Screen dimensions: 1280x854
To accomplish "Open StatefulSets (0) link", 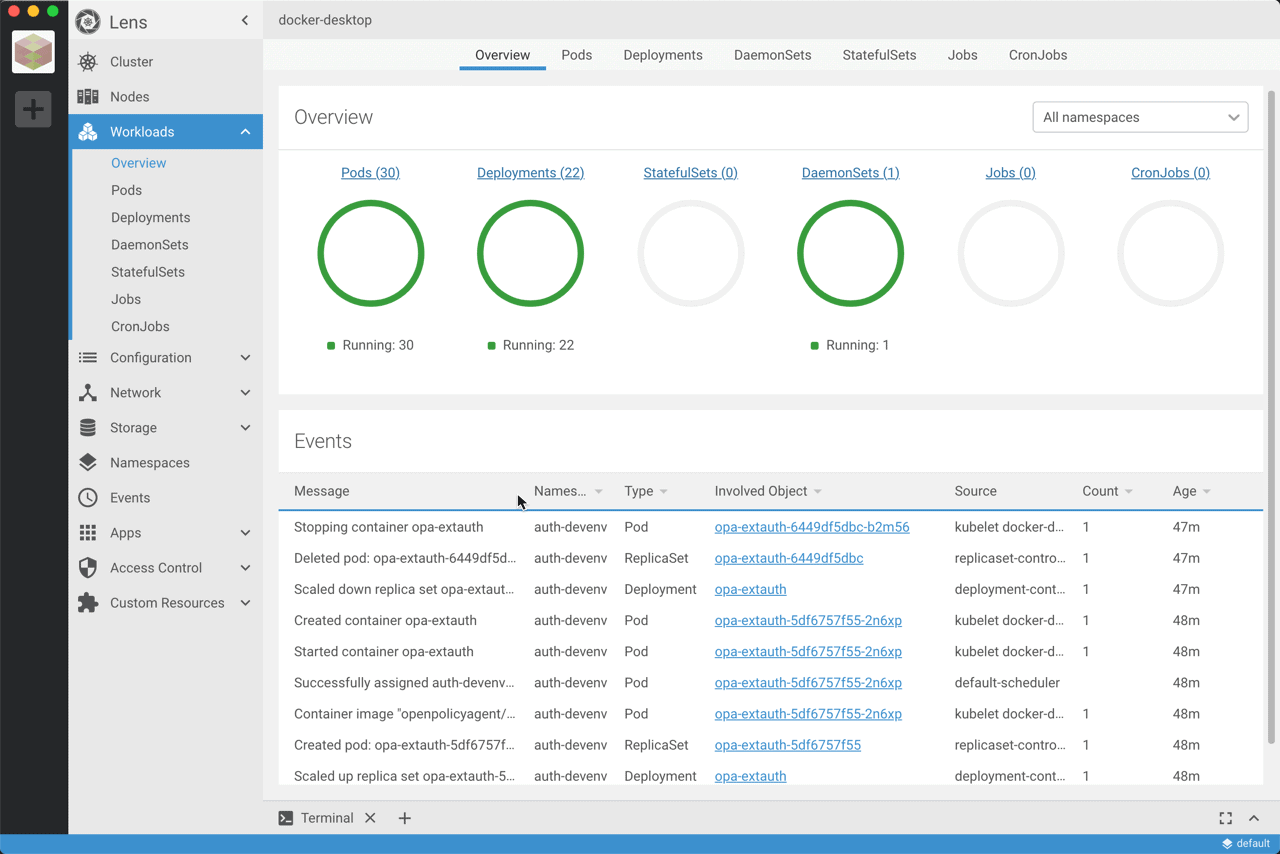I will coord(690,173).
